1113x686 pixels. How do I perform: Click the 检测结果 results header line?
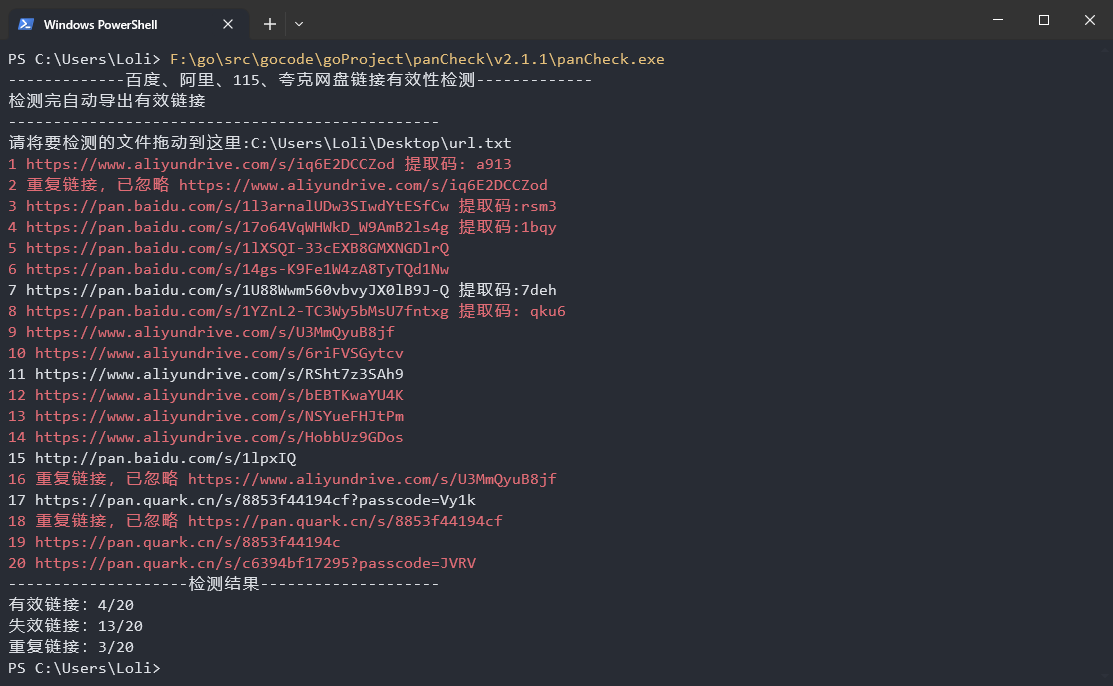click(x=224, y=584)
